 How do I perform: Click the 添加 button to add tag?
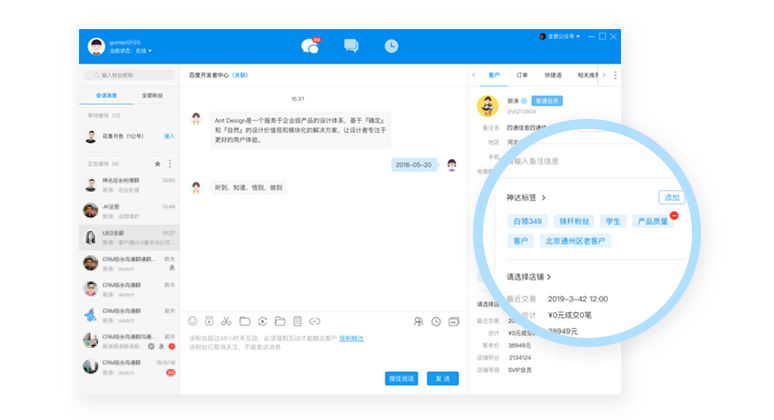(x=672, y=198)
